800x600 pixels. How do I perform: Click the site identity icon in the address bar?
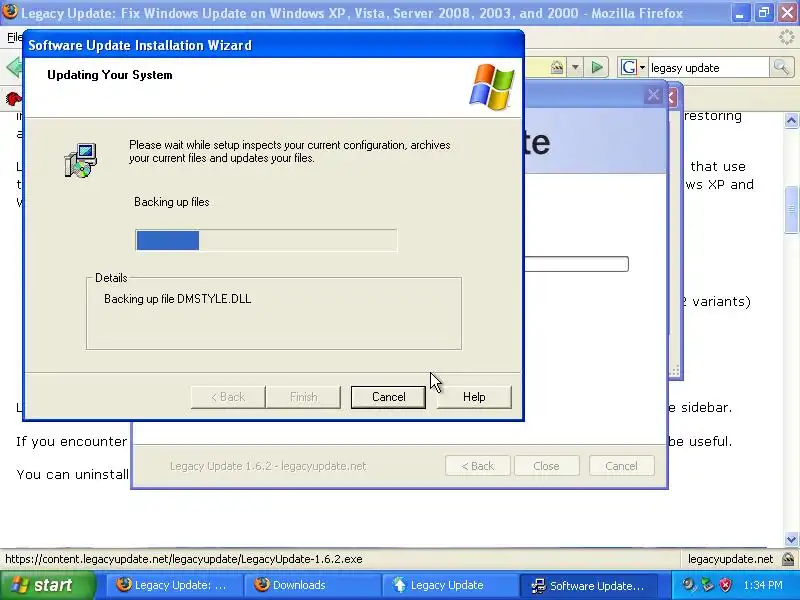(x=557, y=67)
